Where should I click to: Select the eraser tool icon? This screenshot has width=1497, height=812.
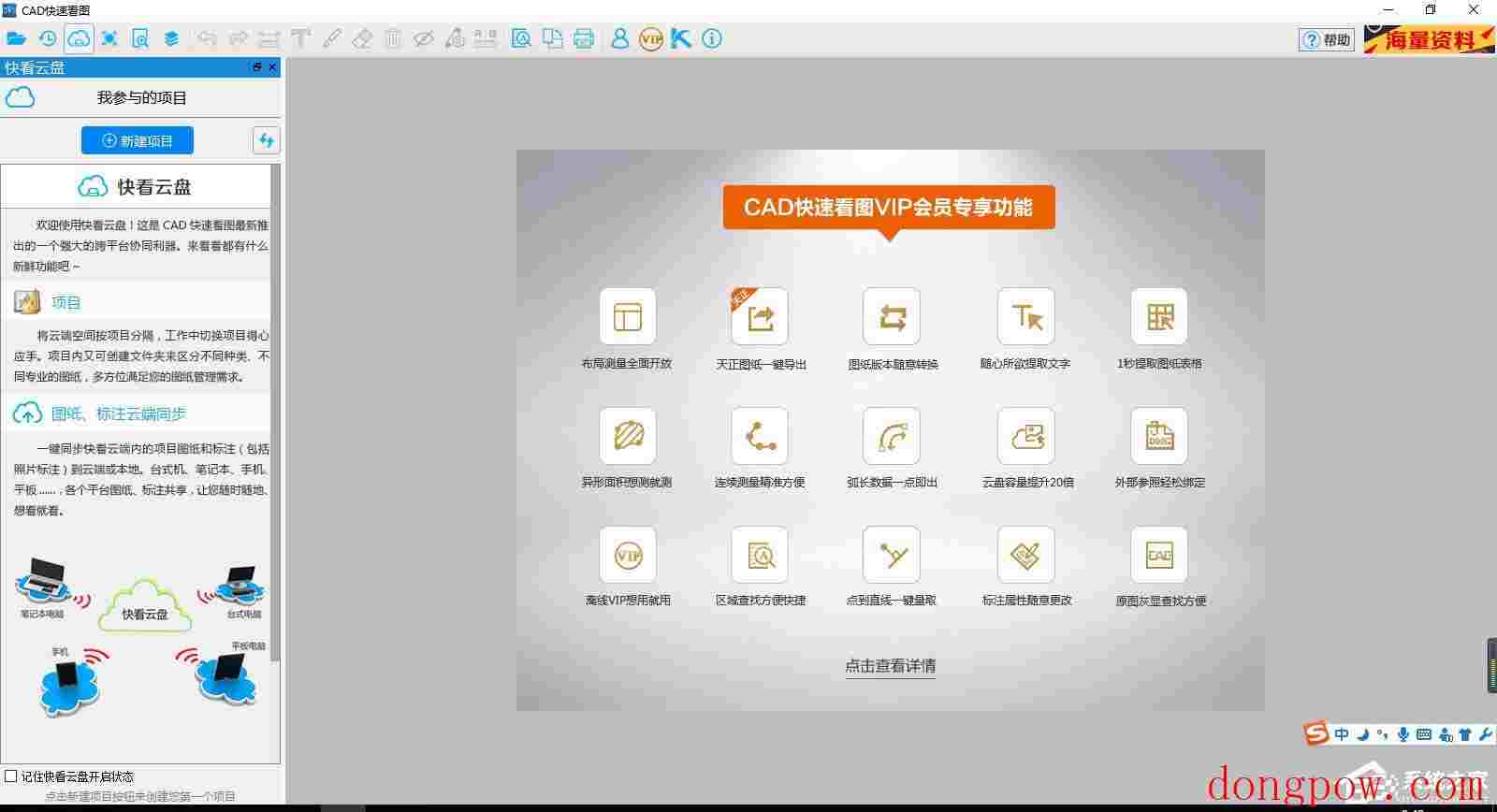[362, 38]
